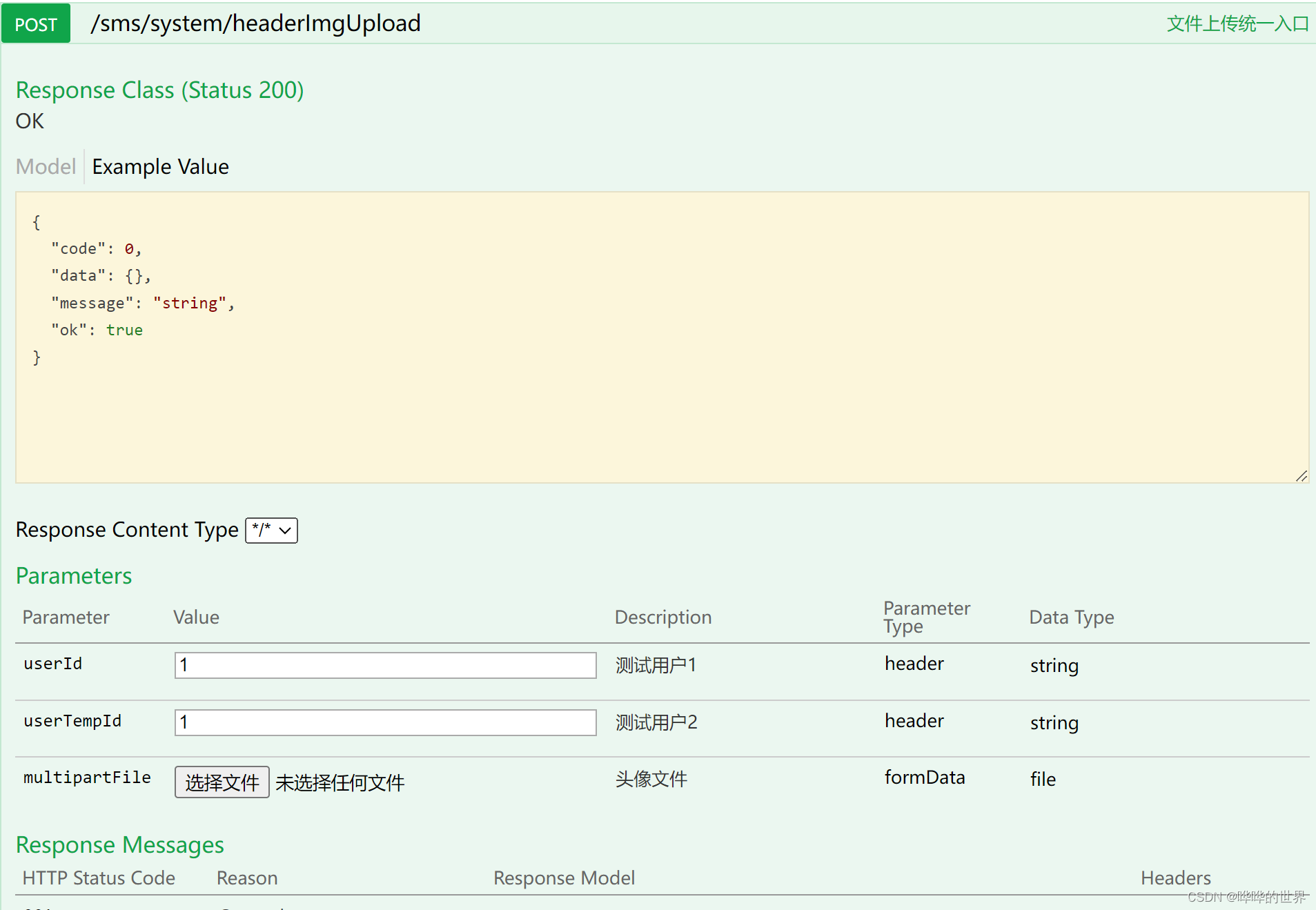Click the Headers column header
Viewport: 1316px width, 910px height.
tap(1176, 878)
